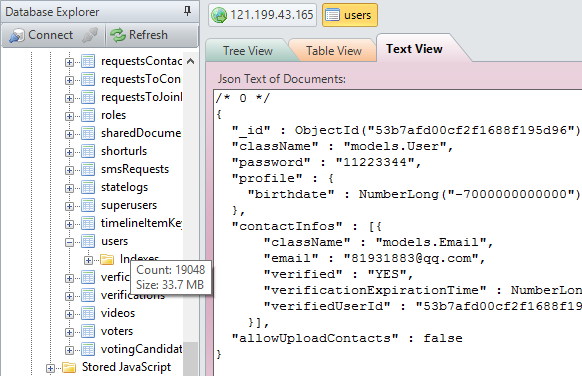Expand the superusers collection node

pyautogui.click(x=69, y=206)
